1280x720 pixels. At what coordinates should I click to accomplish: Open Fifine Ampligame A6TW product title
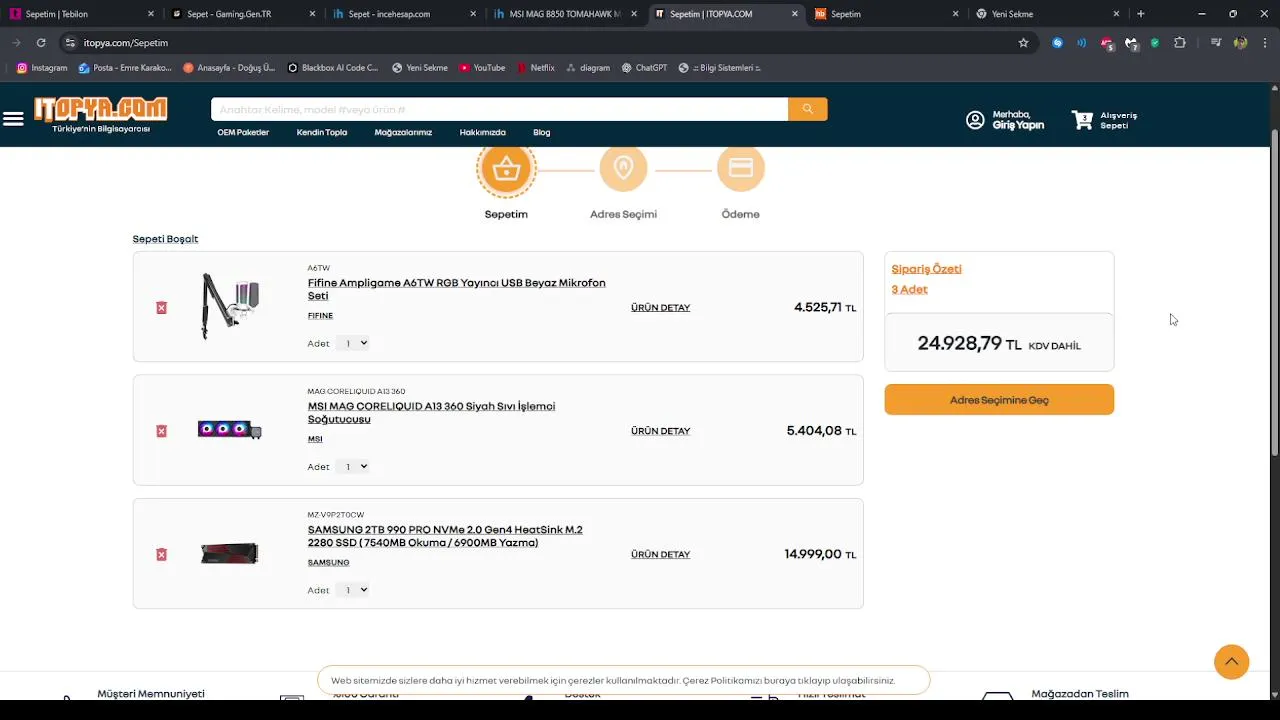456,289
